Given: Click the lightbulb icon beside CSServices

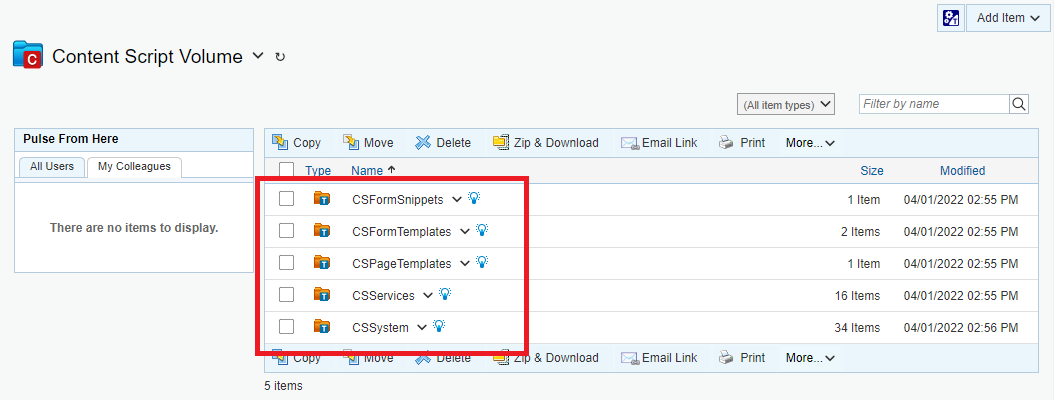Looking at the screenshot, I should click(445, 294).
